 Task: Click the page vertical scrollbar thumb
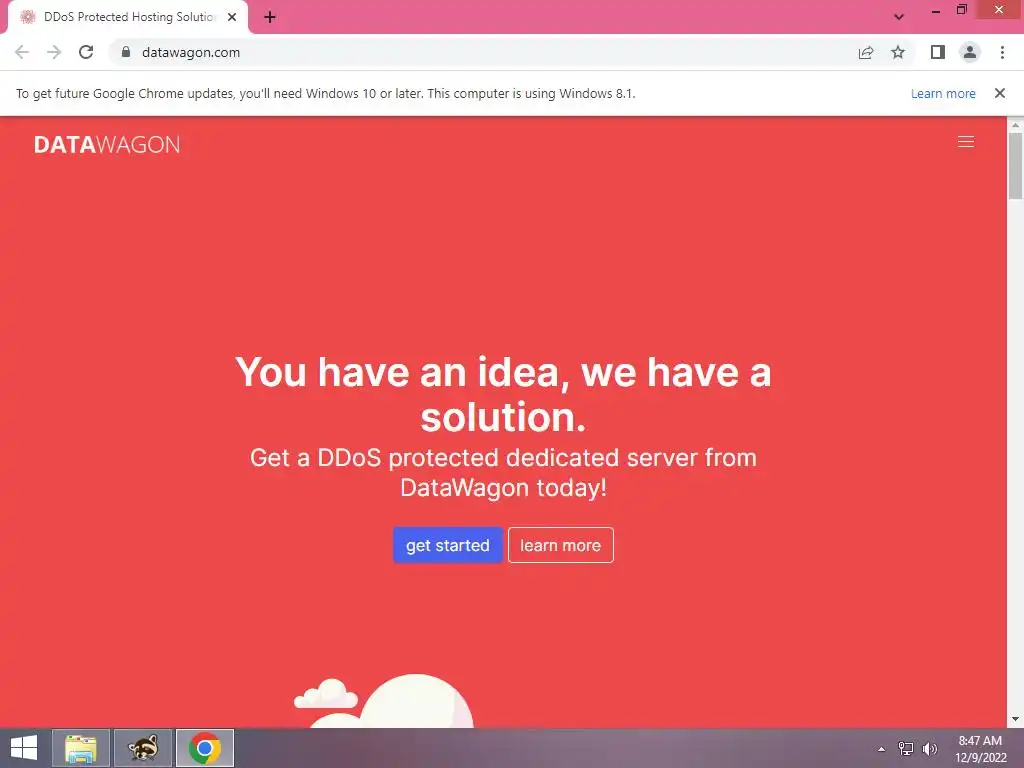pyautogui.click(x=1015, y=166)
